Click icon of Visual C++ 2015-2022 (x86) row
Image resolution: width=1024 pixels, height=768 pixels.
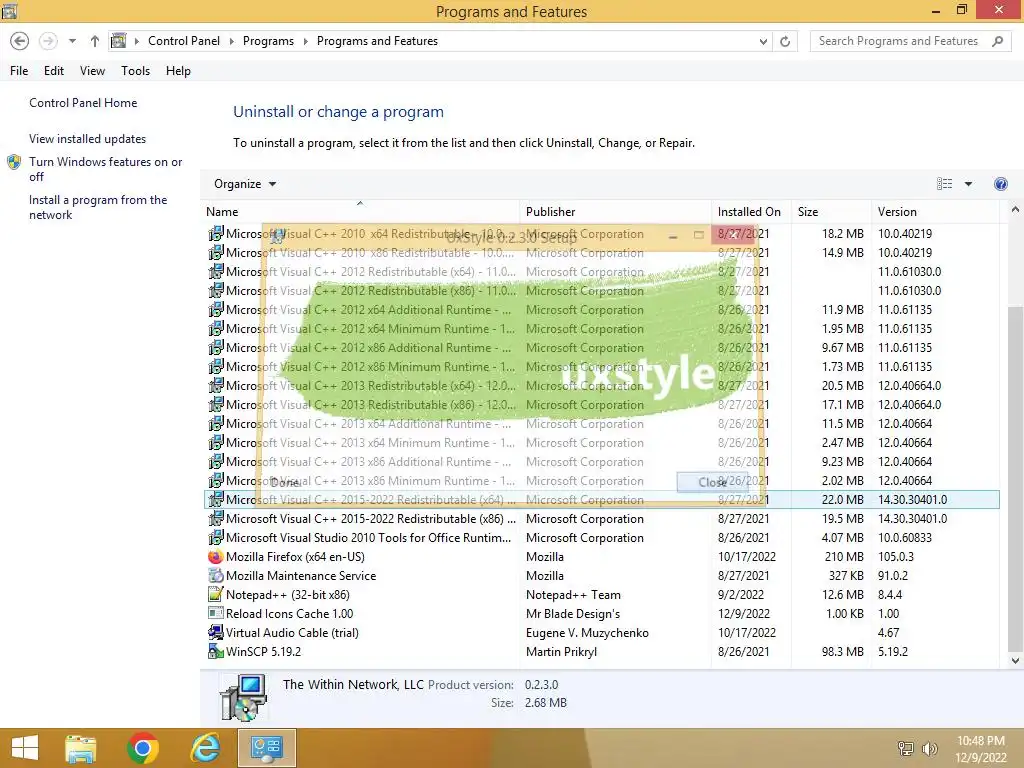click(216, 519)
